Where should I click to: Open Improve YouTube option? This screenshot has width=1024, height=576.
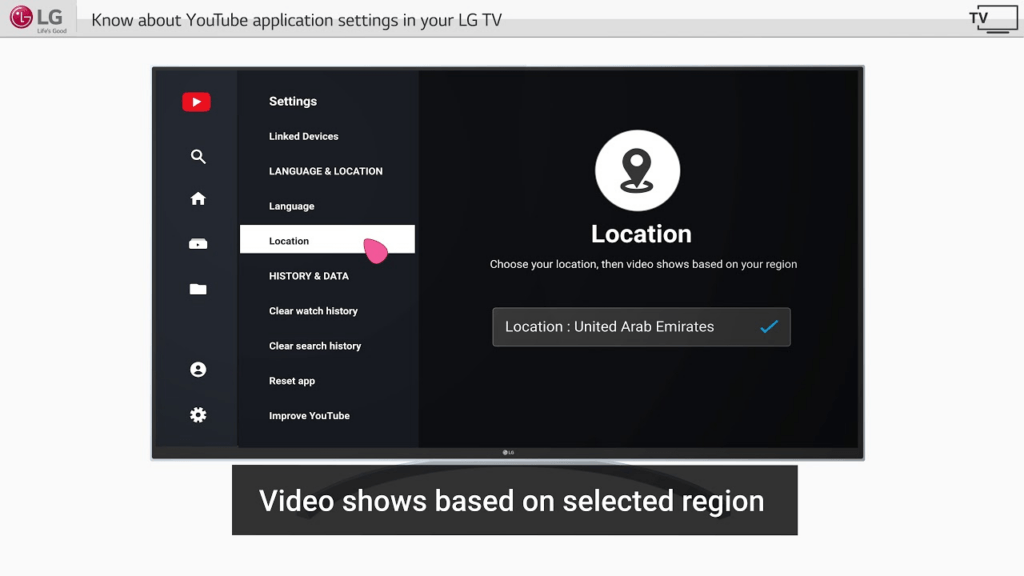309,416
